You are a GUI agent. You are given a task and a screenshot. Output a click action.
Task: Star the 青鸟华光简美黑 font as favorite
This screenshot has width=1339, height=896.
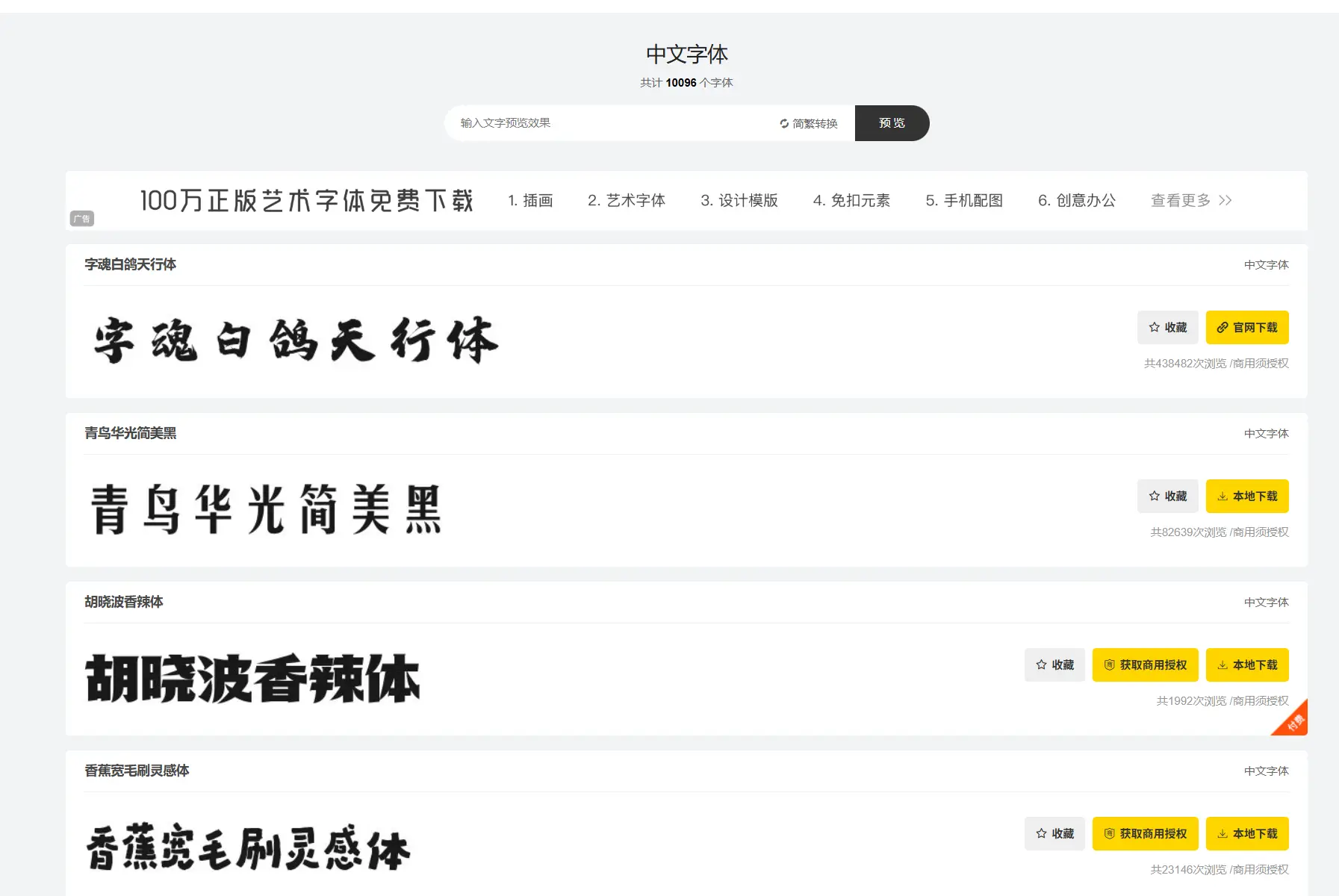coord(1167,497)
